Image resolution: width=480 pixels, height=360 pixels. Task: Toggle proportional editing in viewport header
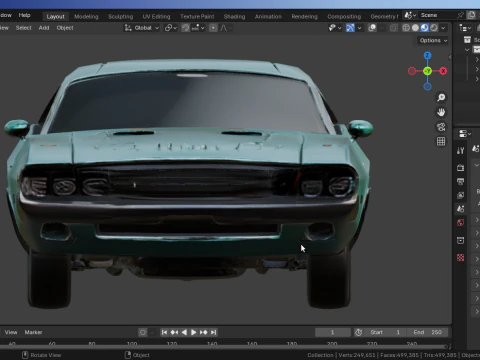213,28
